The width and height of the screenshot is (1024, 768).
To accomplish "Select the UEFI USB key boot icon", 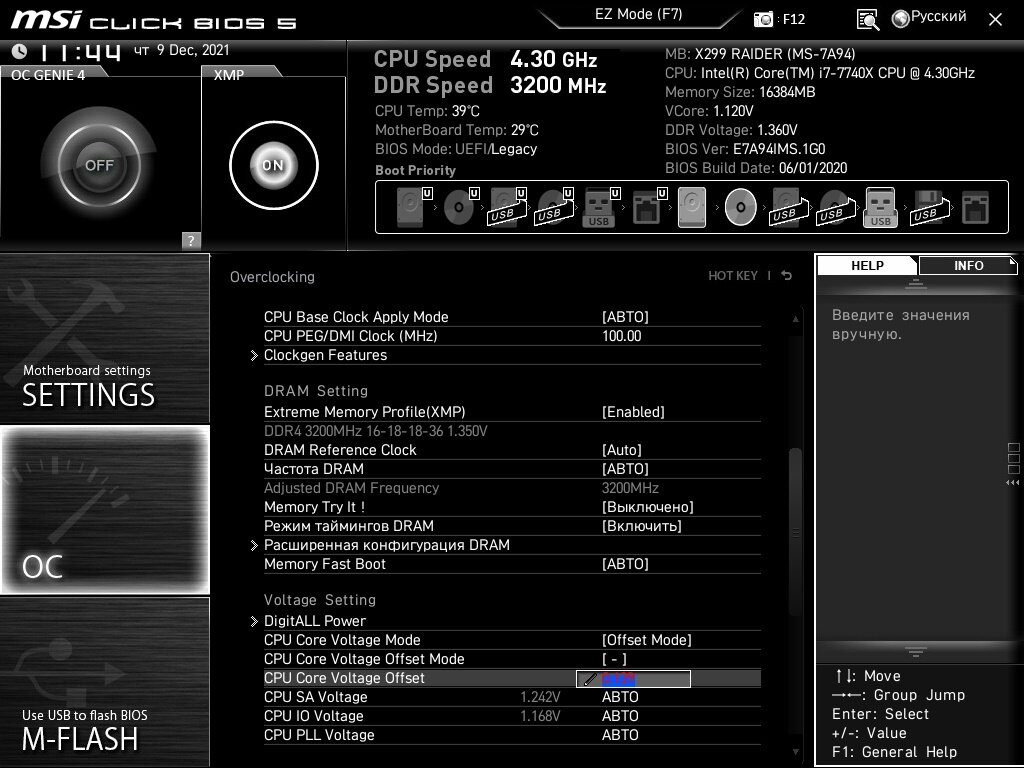I will 600,207.
